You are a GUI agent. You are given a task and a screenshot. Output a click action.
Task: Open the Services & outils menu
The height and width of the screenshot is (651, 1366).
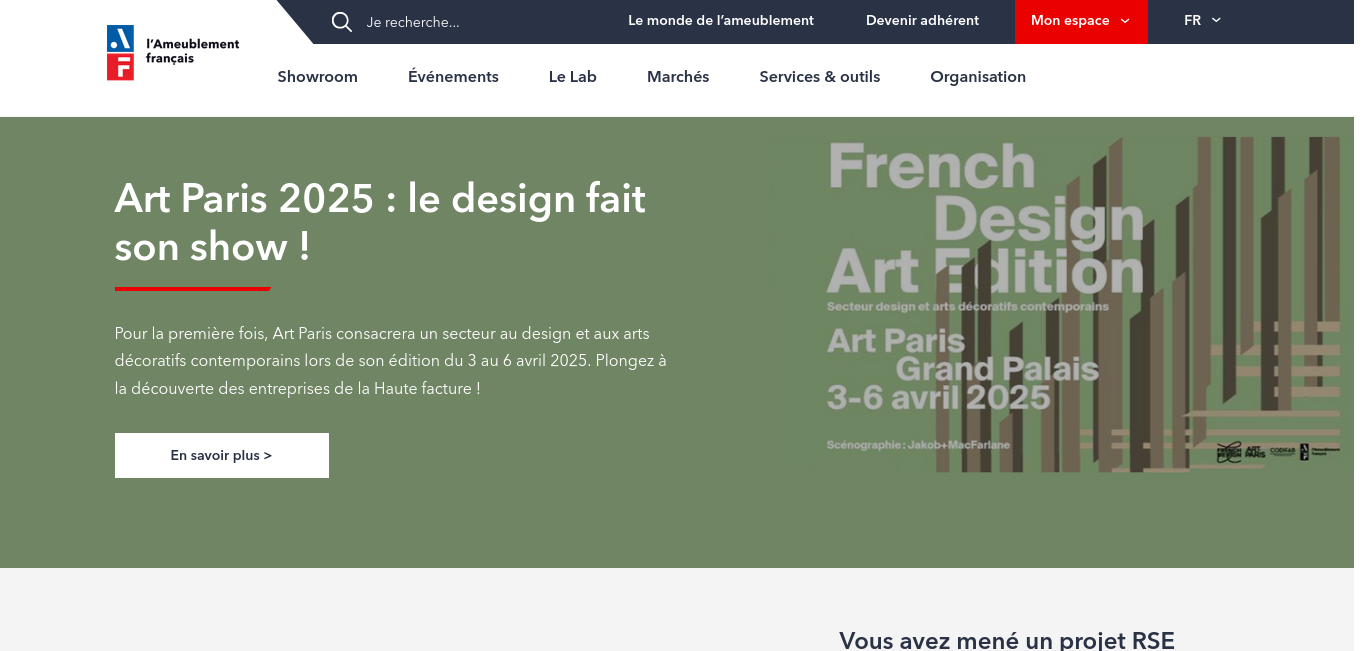(x=820, y=77)
